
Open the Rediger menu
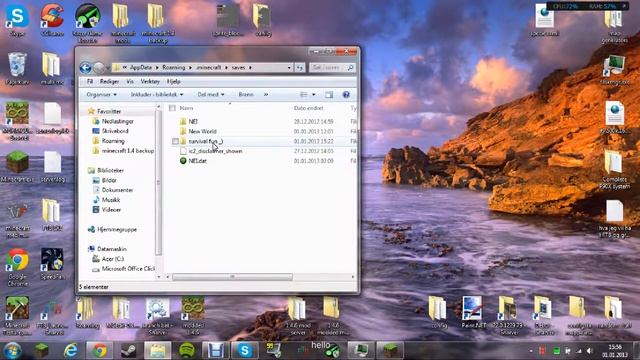click(x=109, y=82)
